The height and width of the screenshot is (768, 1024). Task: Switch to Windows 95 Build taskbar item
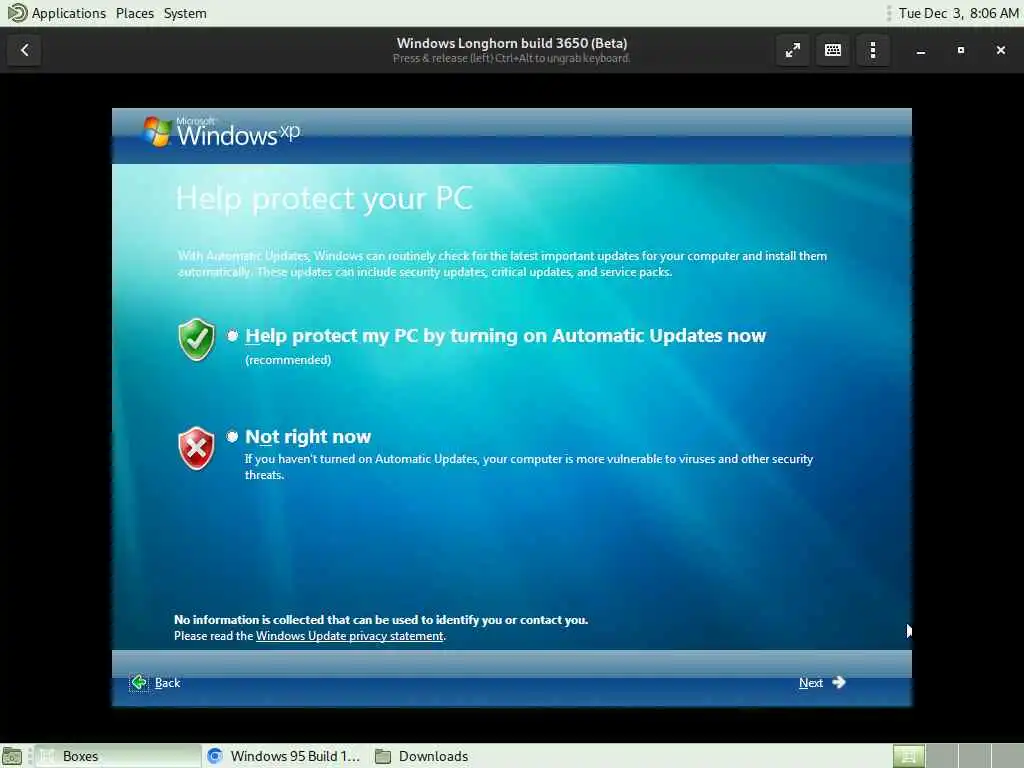tap(284, 756)
